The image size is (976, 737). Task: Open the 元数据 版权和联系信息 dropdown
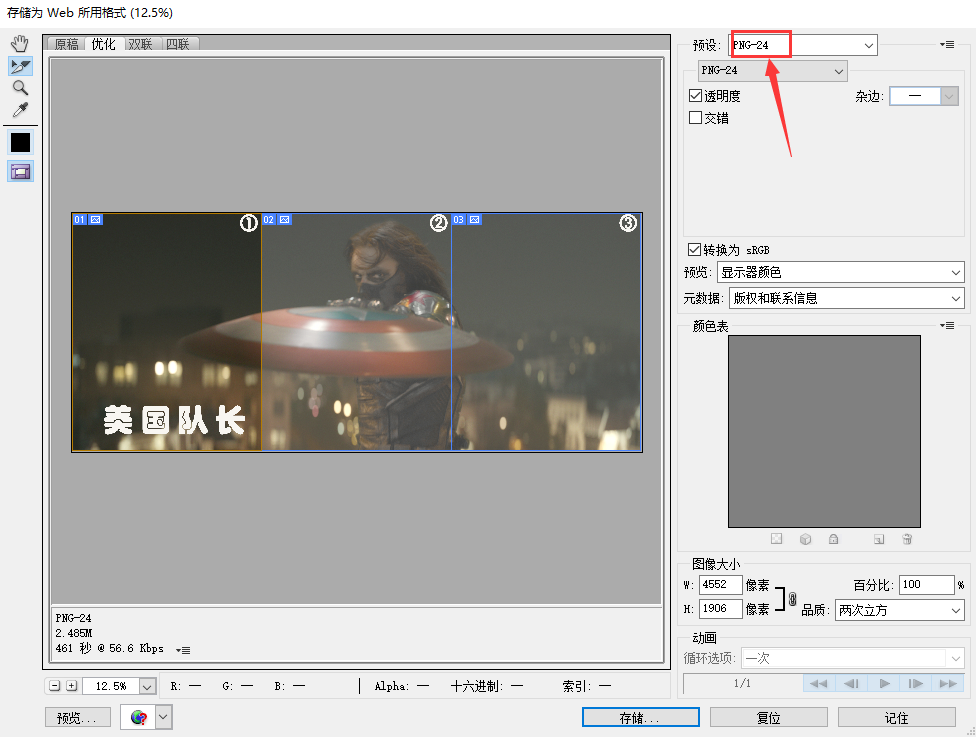coord(847,298)
